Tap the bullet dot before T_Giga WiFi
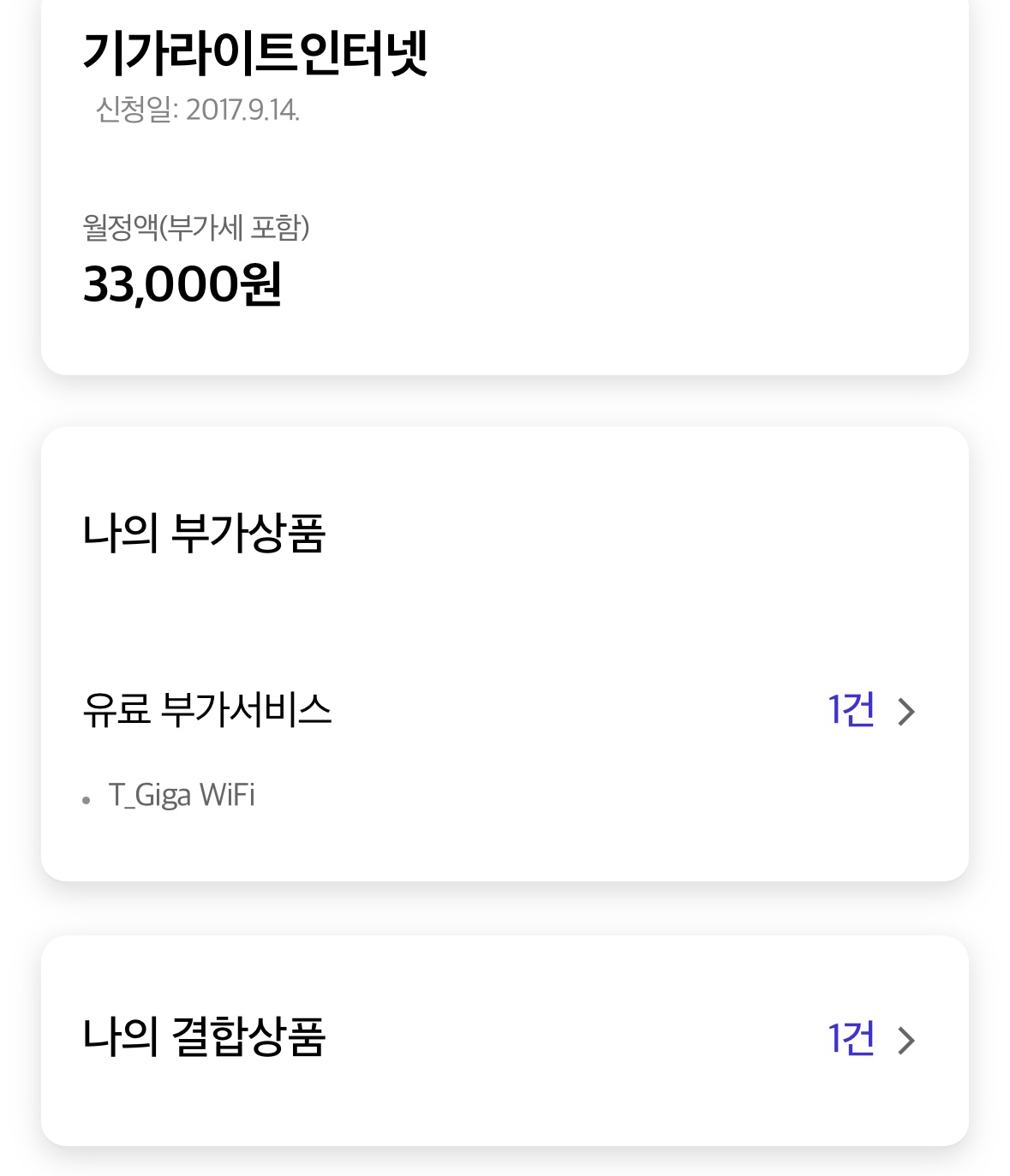Screen dimensions: 1010x1176 coord(87,801)
